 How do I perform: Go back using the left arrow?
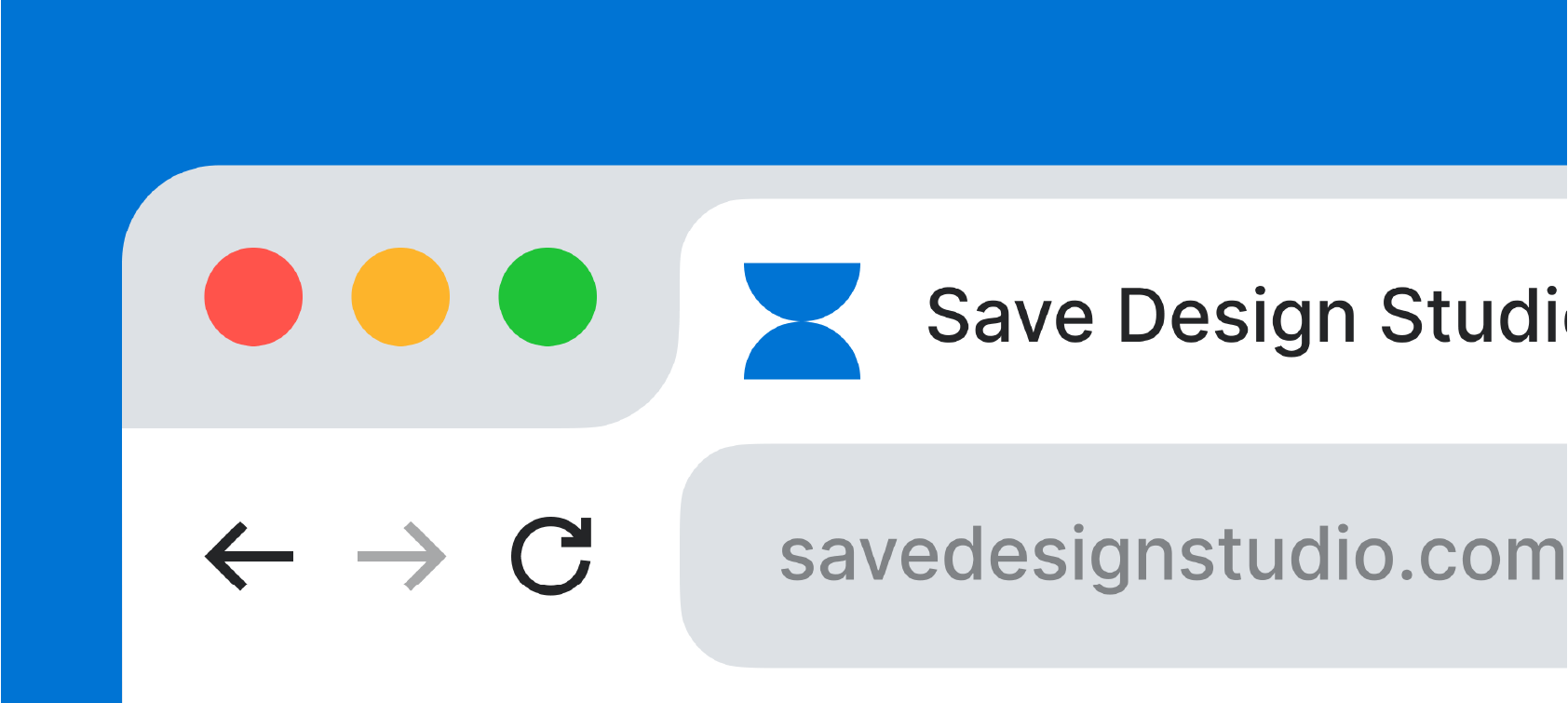click(249, 556)
